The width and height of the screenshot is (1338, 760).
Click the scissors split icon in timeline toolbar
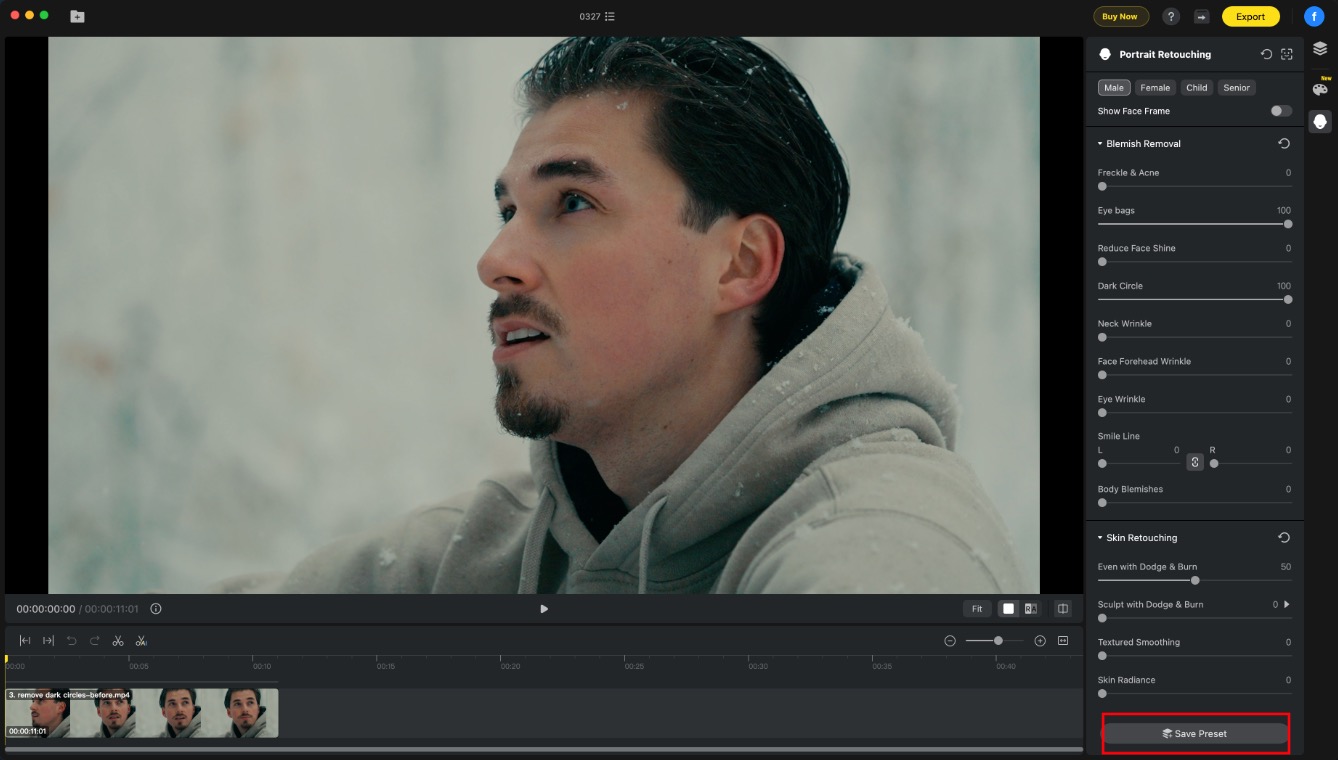118,641
